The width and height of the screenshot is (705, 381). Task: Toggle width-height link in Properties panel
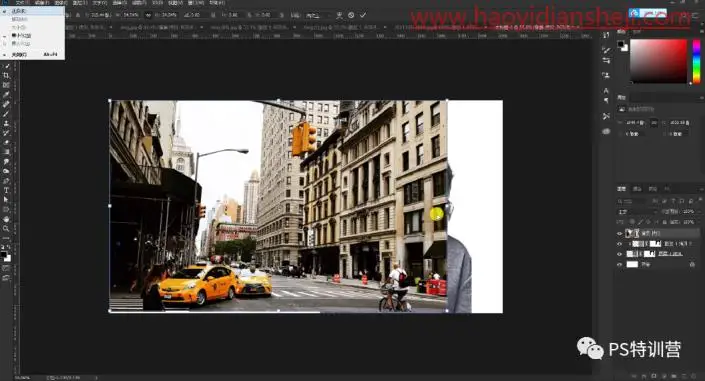click(x=654, y=122)
